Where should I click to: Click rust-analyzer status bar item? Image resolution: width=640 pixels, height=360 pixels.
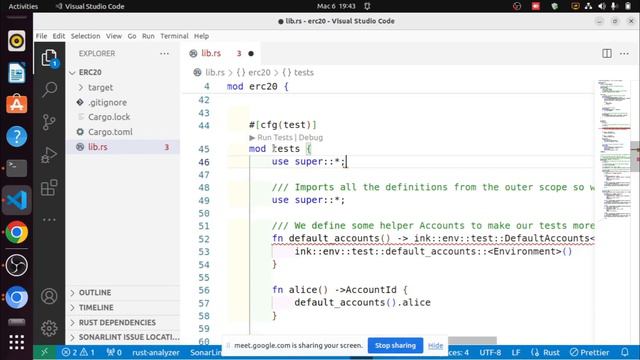[x=156, y=352]
